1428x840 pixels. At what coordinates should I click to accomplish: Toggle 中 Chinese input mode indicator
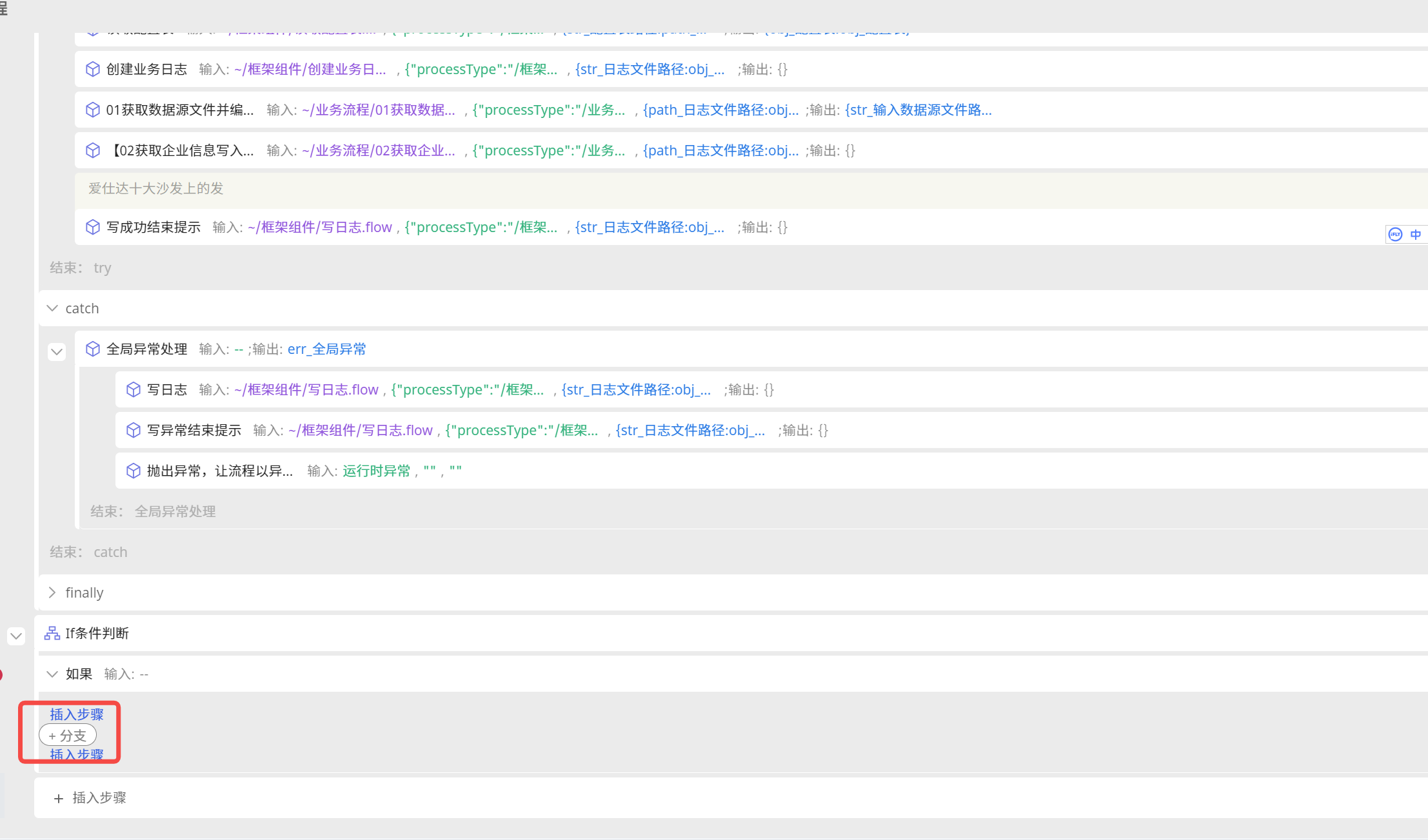pyautogui.click(x=1416, y=235)
